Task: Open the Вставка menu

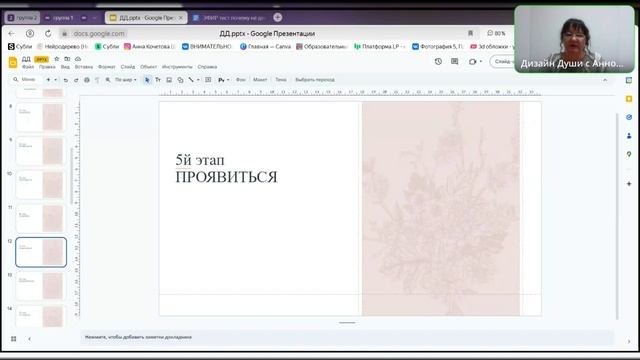Action: tap(84, 67)
